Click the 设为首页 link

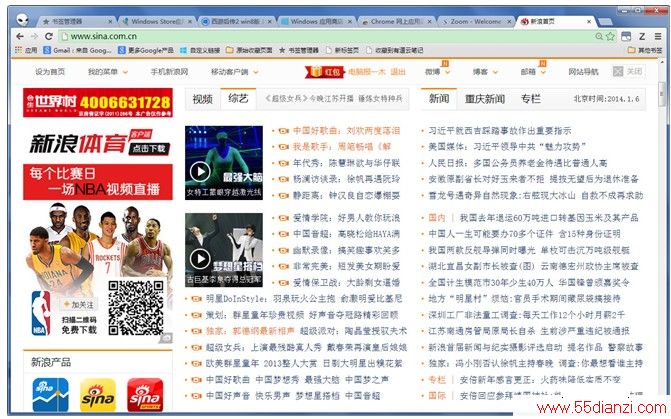(50, 71)
